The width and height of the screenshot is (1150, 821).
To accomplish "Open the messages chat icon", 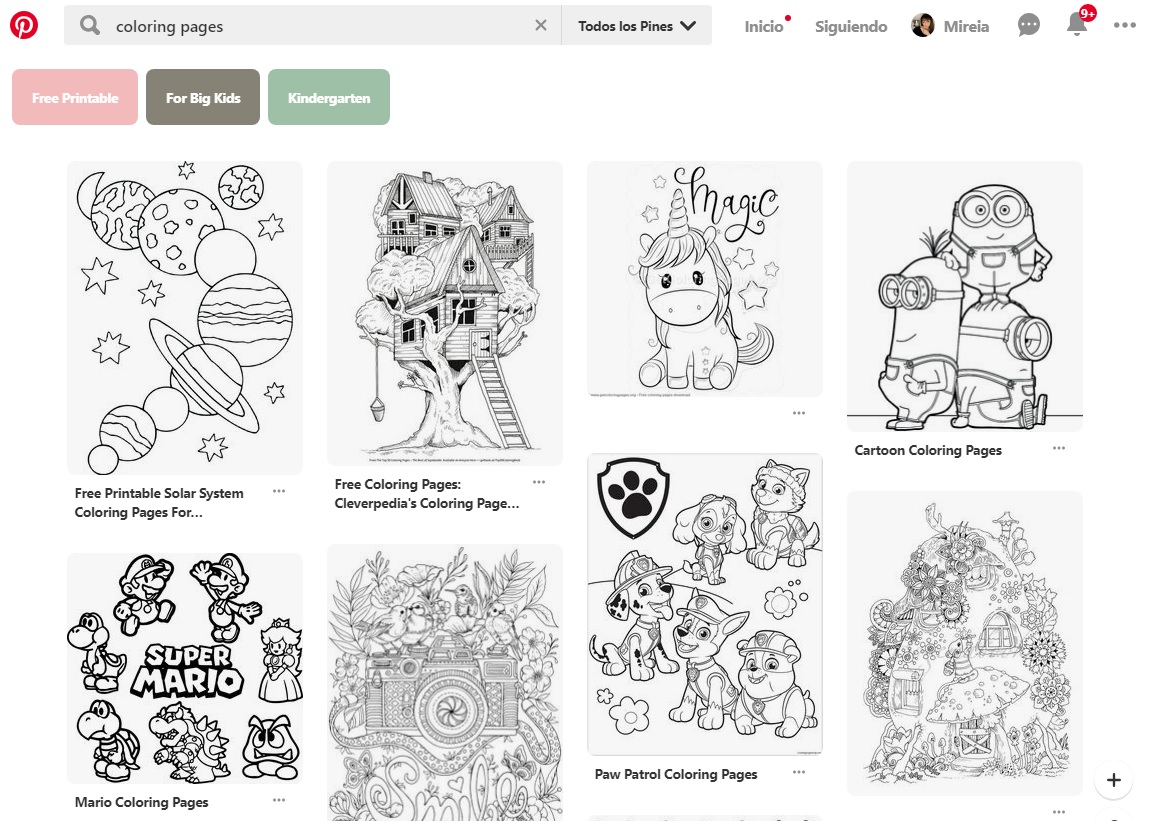I will coord(1028,25).
